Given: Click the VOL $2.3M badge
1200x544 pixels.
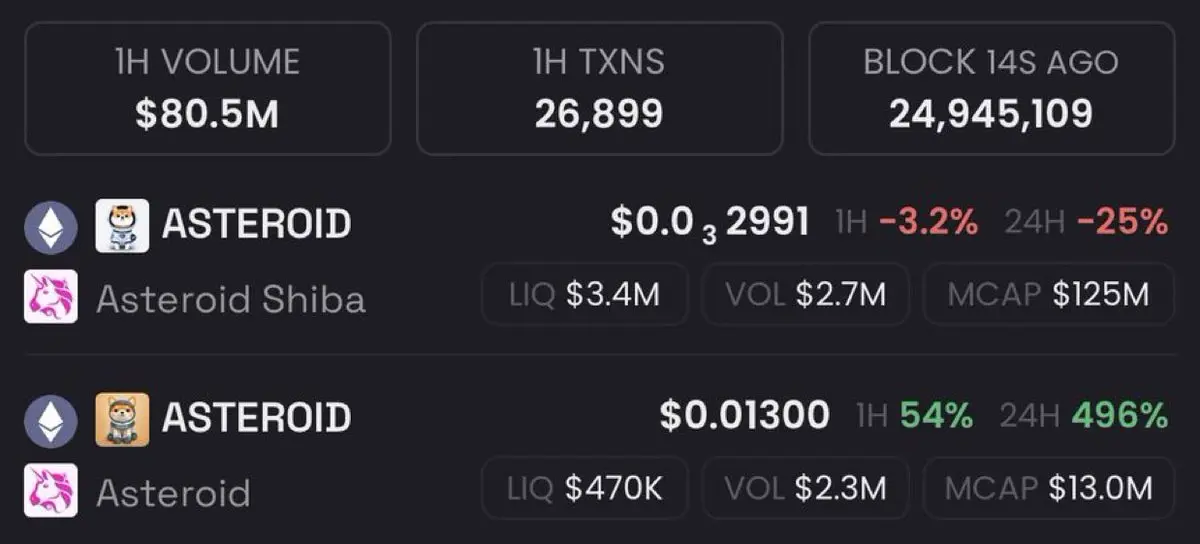Looking at the screenshot, I should (805, 488).
